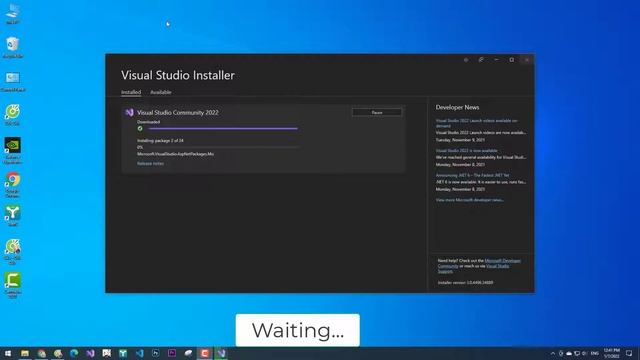Screen dimensions: 640x360
Task: Select the active Visual Studio Installer taskbar icon
Action: (x=221, y=353)
